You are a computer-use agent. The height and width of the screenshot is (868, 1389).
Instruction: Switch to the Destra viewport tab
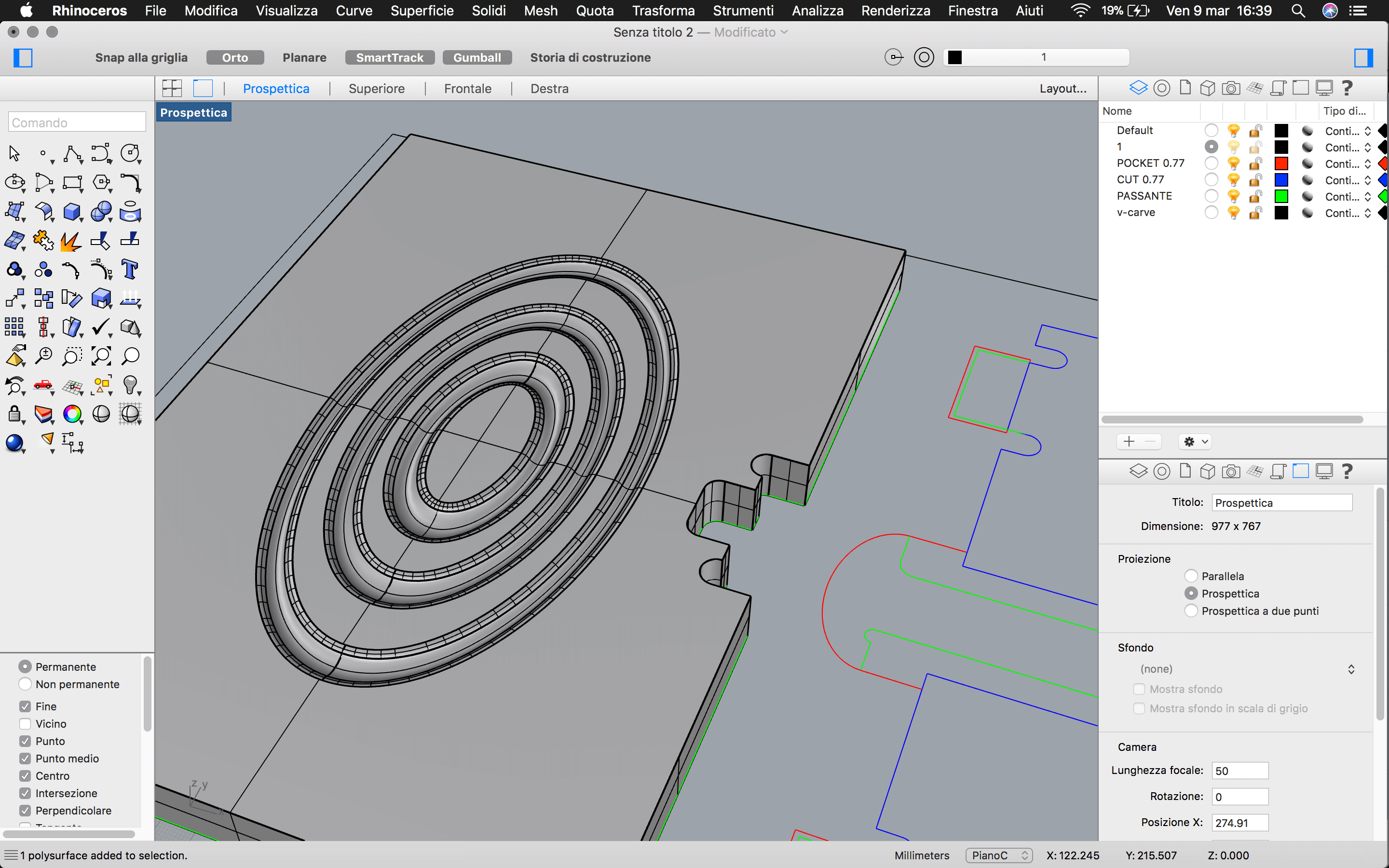coord(549,88)
